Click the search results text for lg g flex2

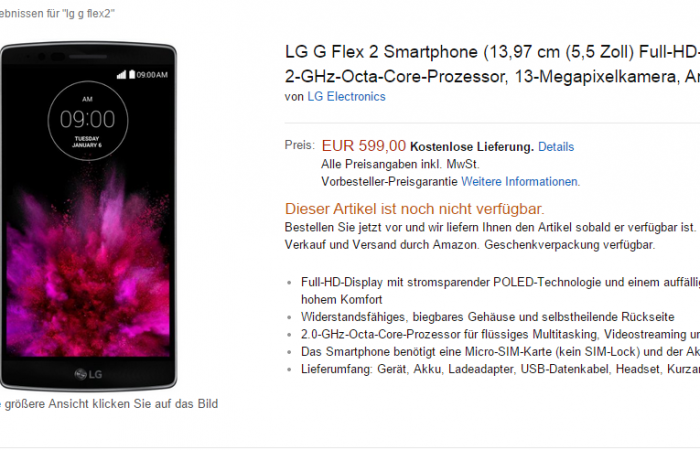tap(57, 13)
